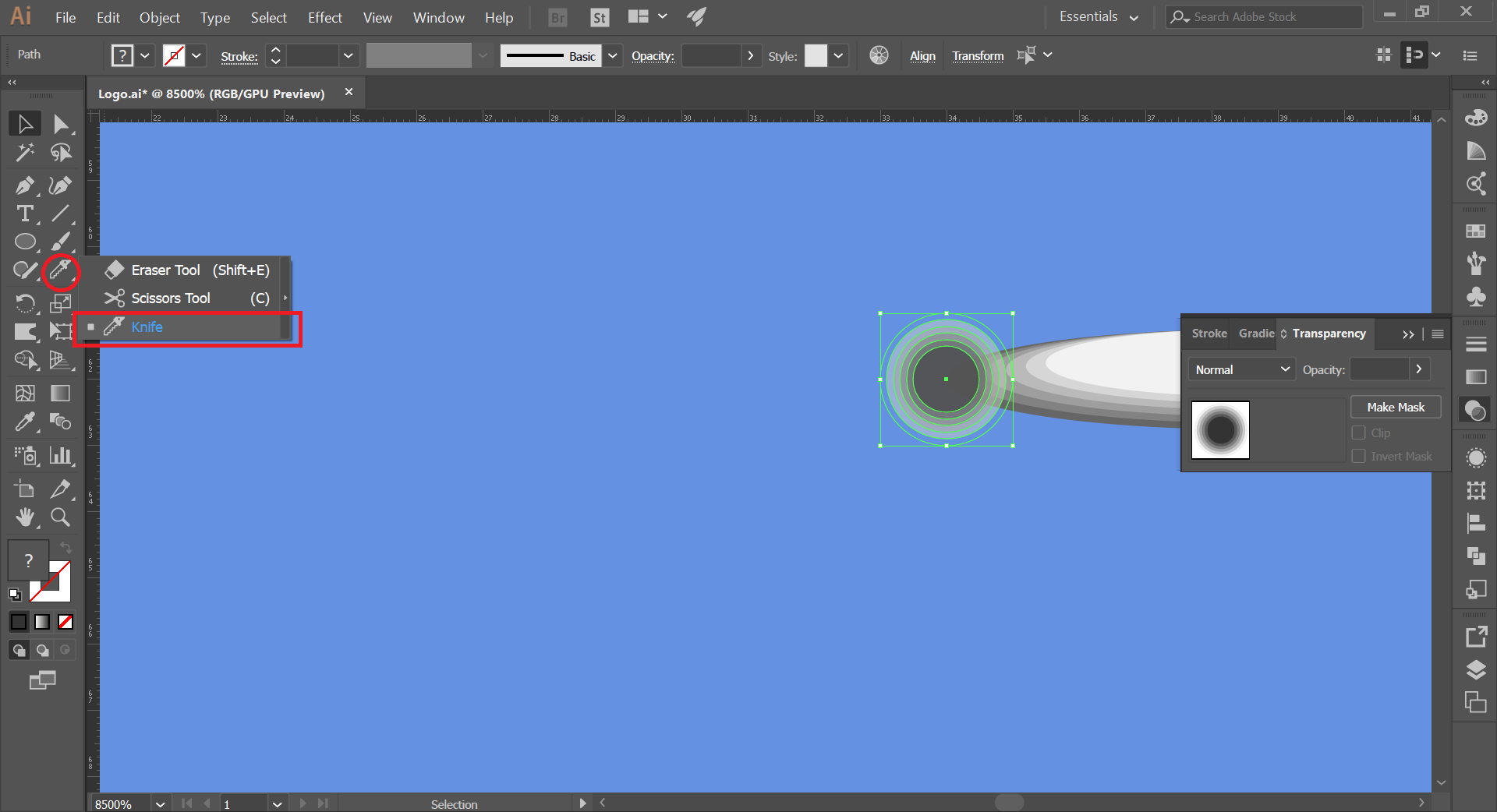
Task: Select the Shaper tool
Action: (x=25, y=270)
